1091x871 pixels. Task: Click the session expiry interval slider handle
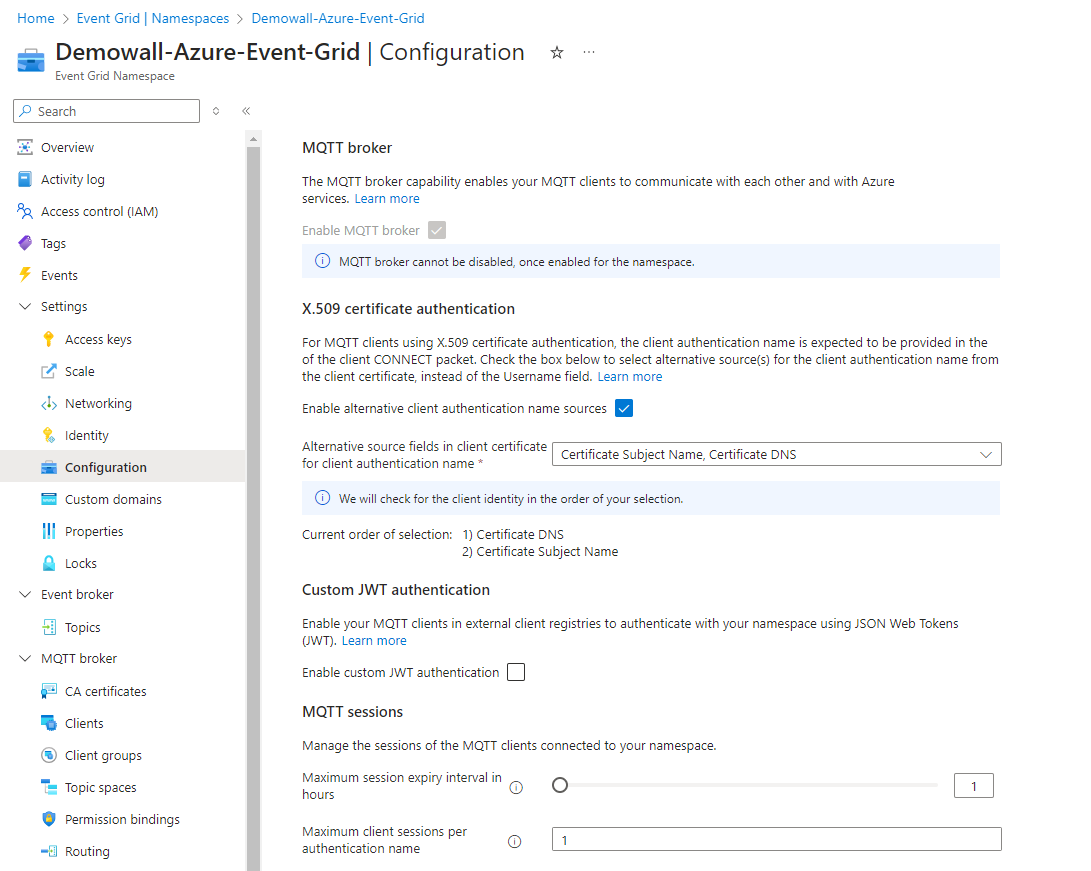click(559, 785)
